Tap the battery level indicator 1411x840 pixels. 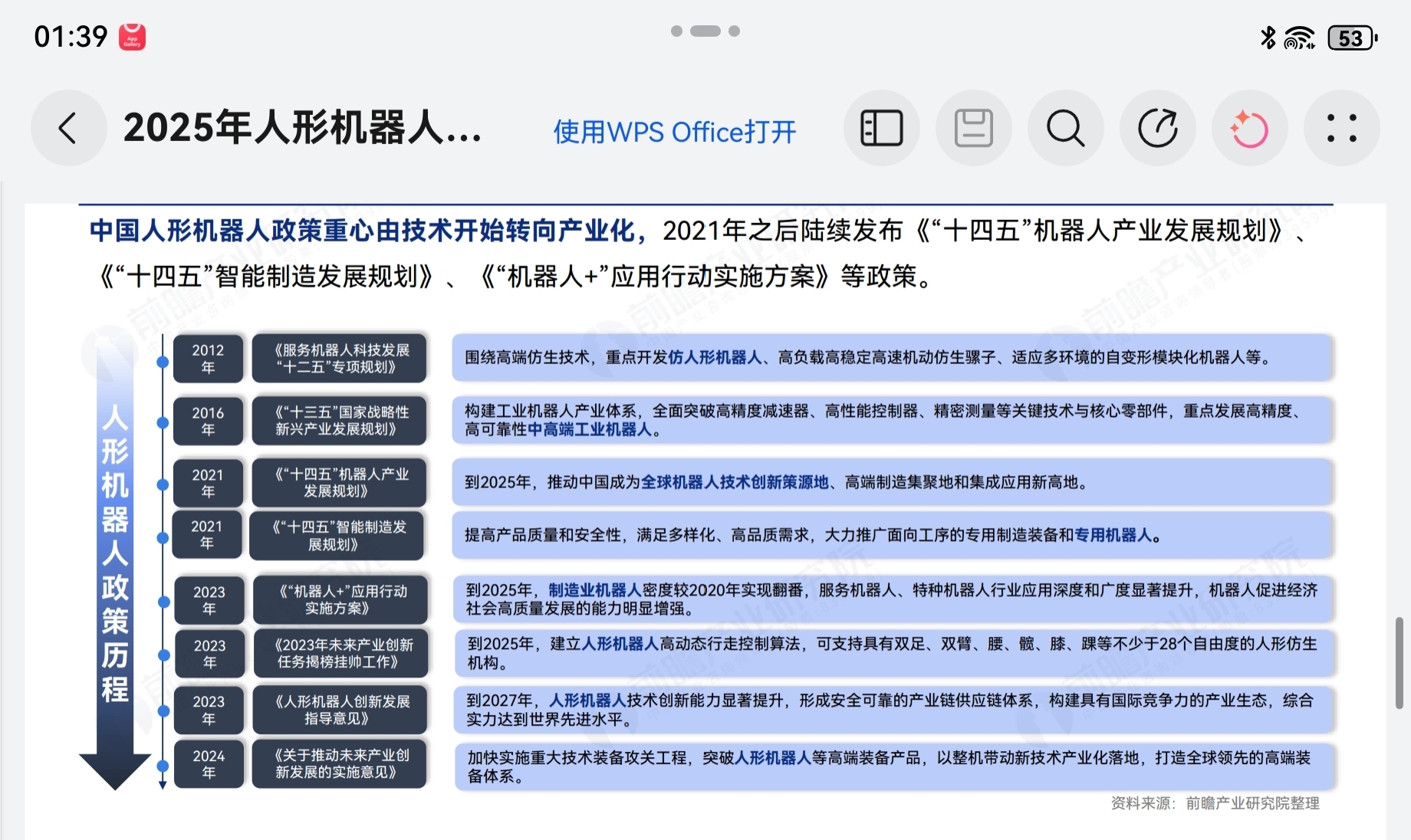[1353, 38]
